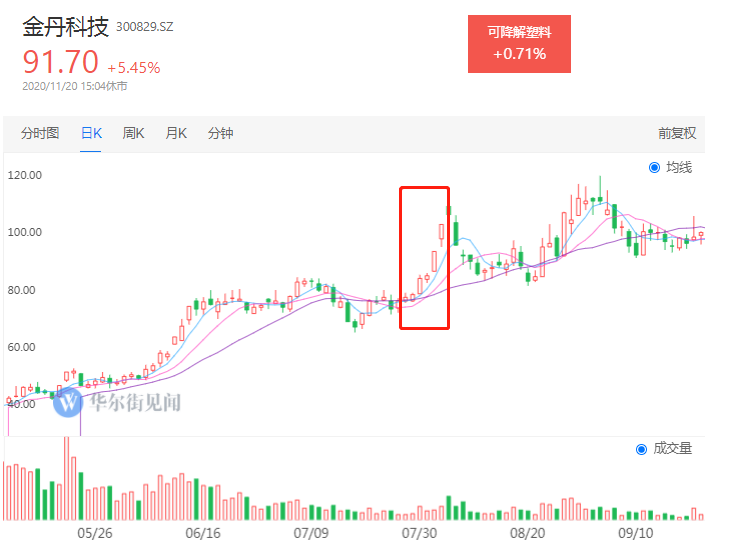Click the tallest volume bar near 05/26

[x=67, y=478]
